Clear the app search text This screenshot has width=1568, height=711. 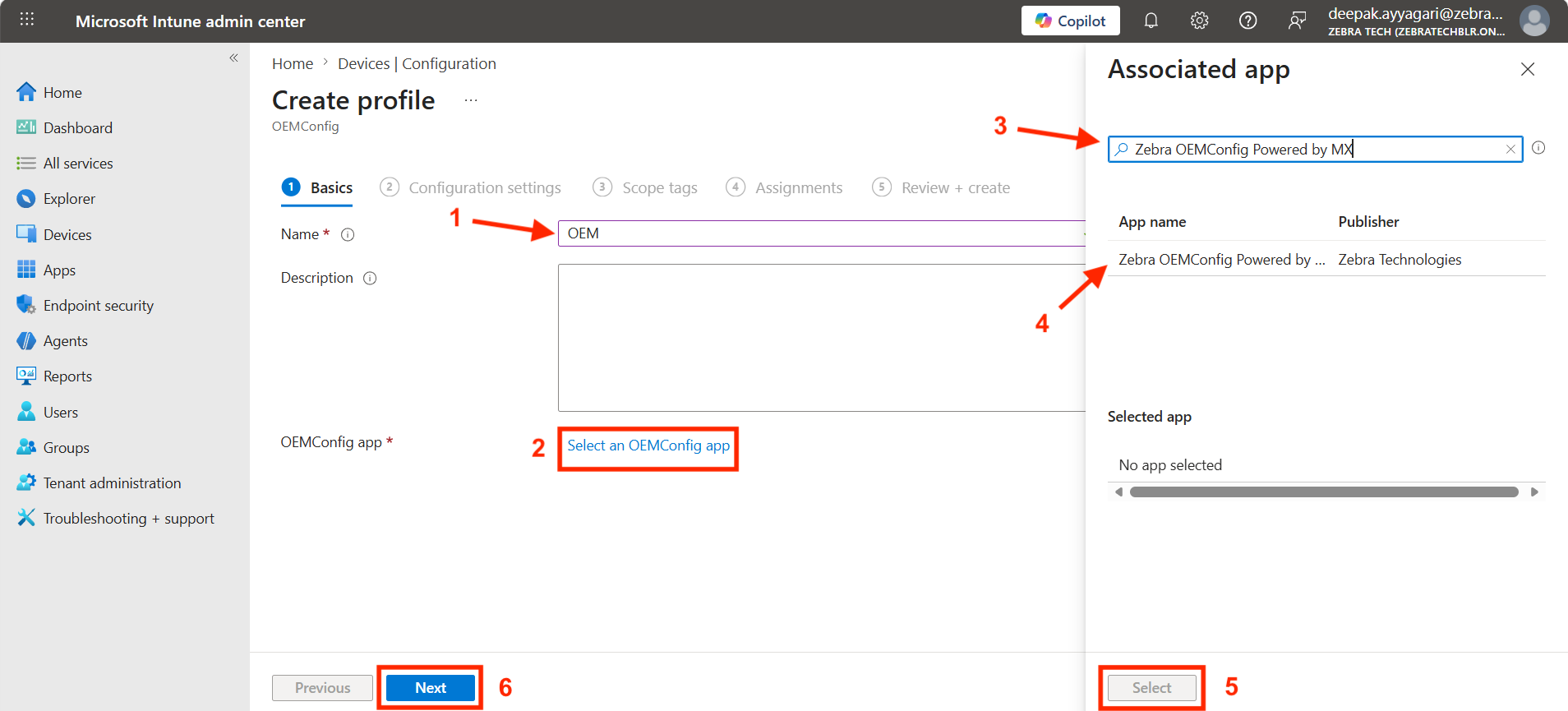[x=1510, y=149]
